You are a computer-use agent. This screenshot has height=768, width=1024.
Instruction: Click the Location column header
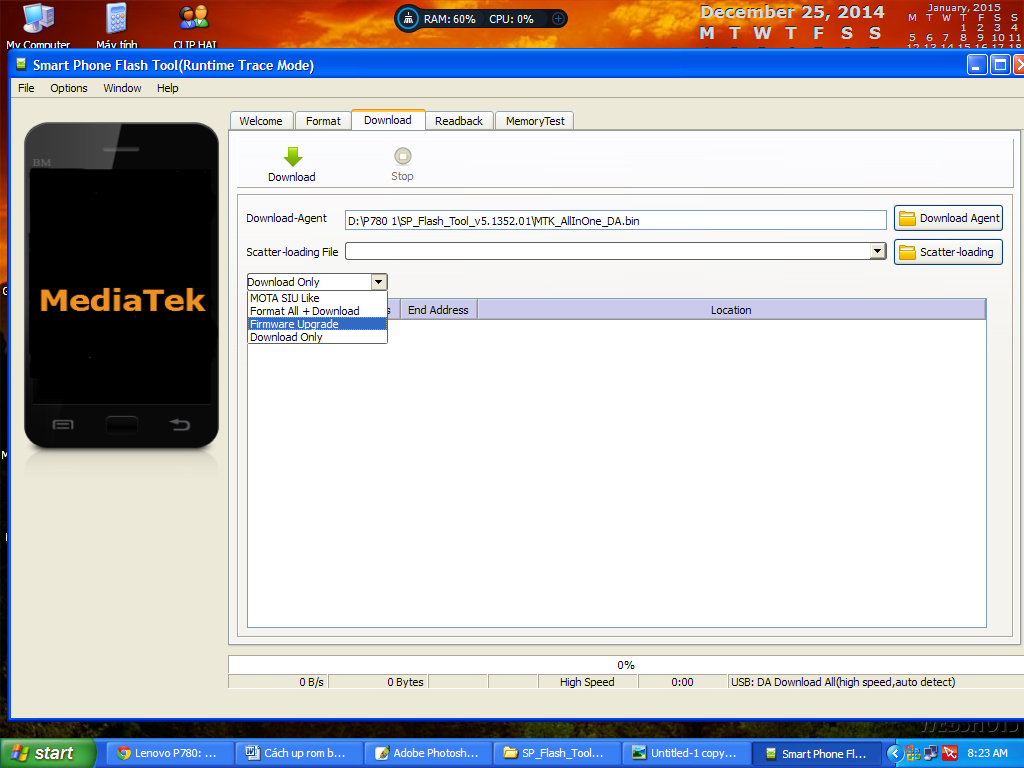point(731,310)
